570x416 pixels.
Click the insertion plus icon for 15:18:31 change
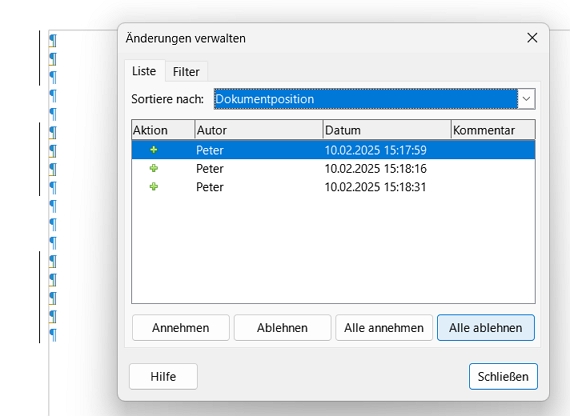click(154, 187)
